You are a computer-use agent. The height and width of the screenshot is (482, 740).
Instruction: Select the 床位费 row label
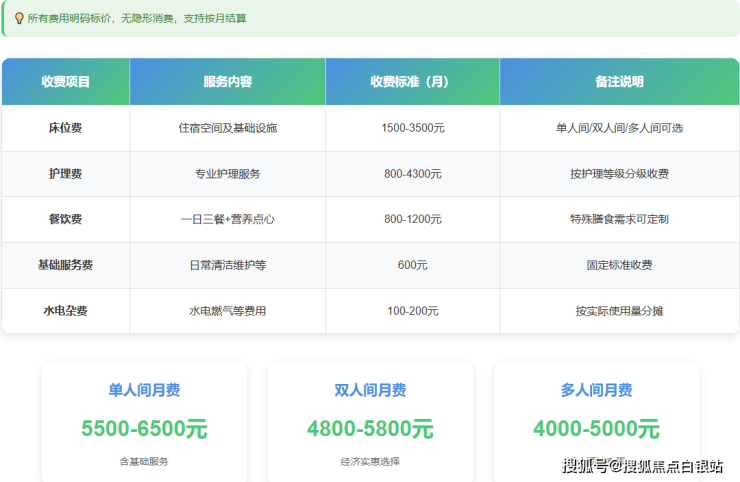pyautogui.click(x=65, y=128)
